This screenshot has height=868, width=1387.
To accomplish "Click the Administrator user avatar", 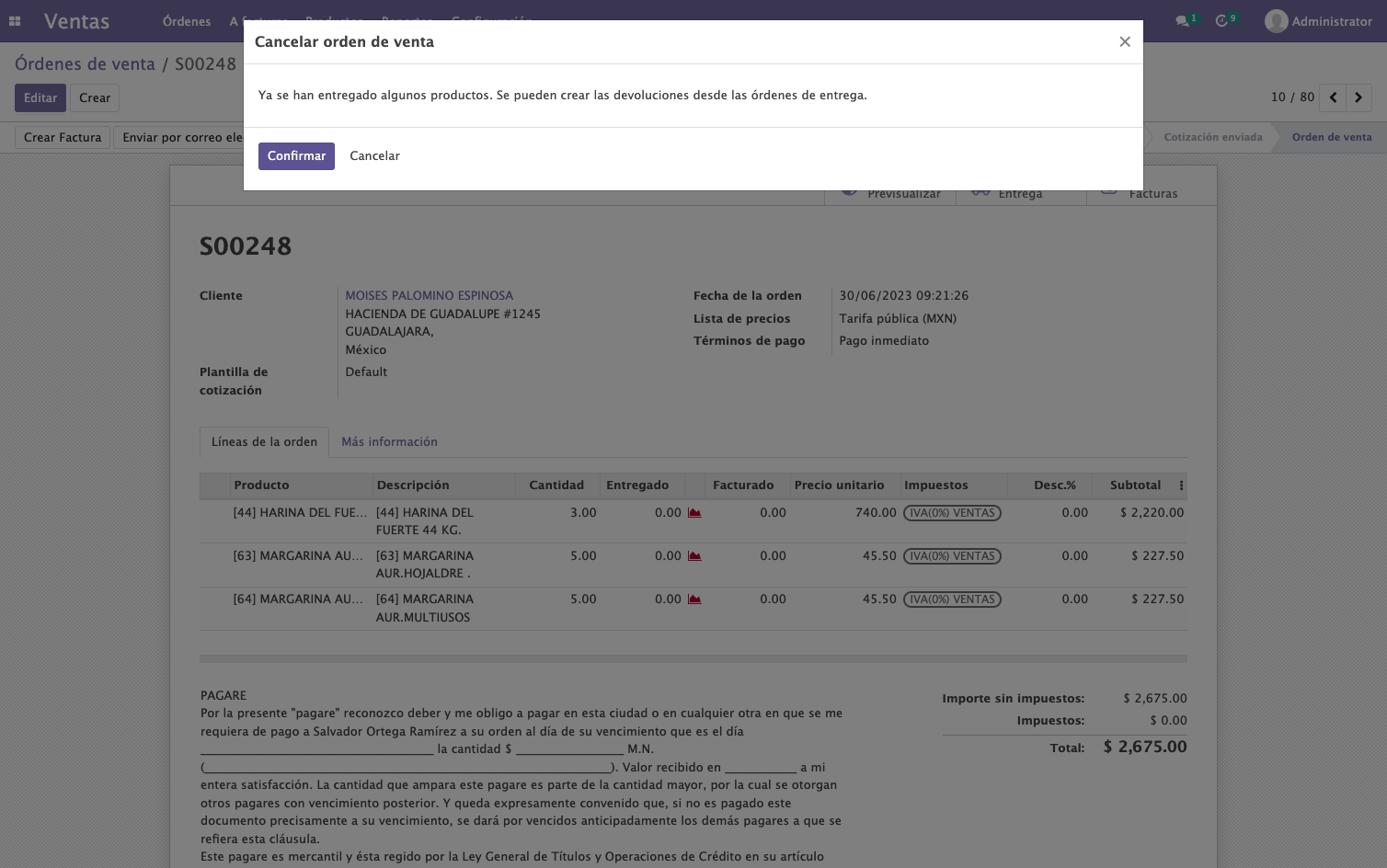I will pos(1276,21).
